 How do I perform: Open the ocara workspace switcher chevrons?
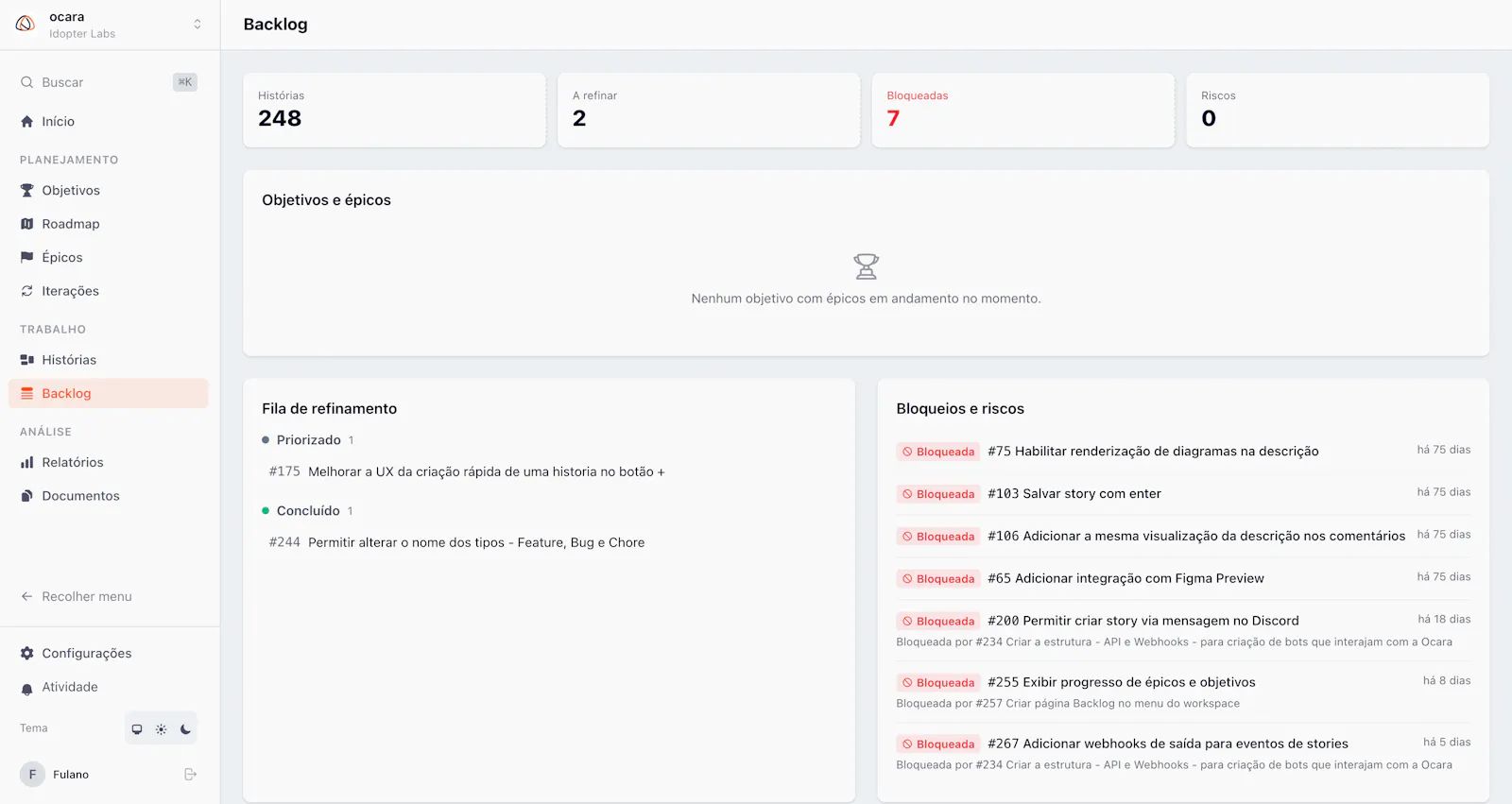pos(198,25)
